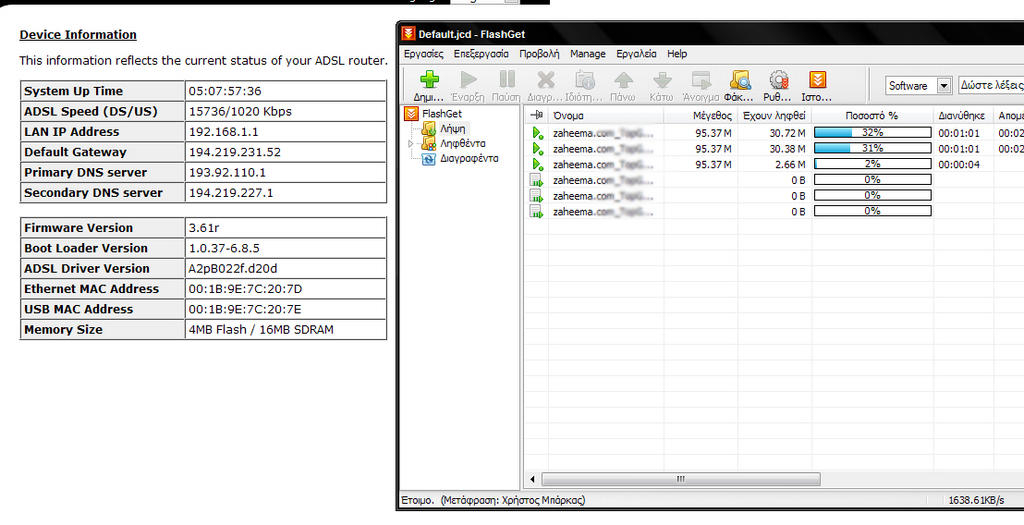Screen dimensions: 1024x525
Task: Click the 1638.61KB/s speed in status bar
Action: [x=976, y=500]
